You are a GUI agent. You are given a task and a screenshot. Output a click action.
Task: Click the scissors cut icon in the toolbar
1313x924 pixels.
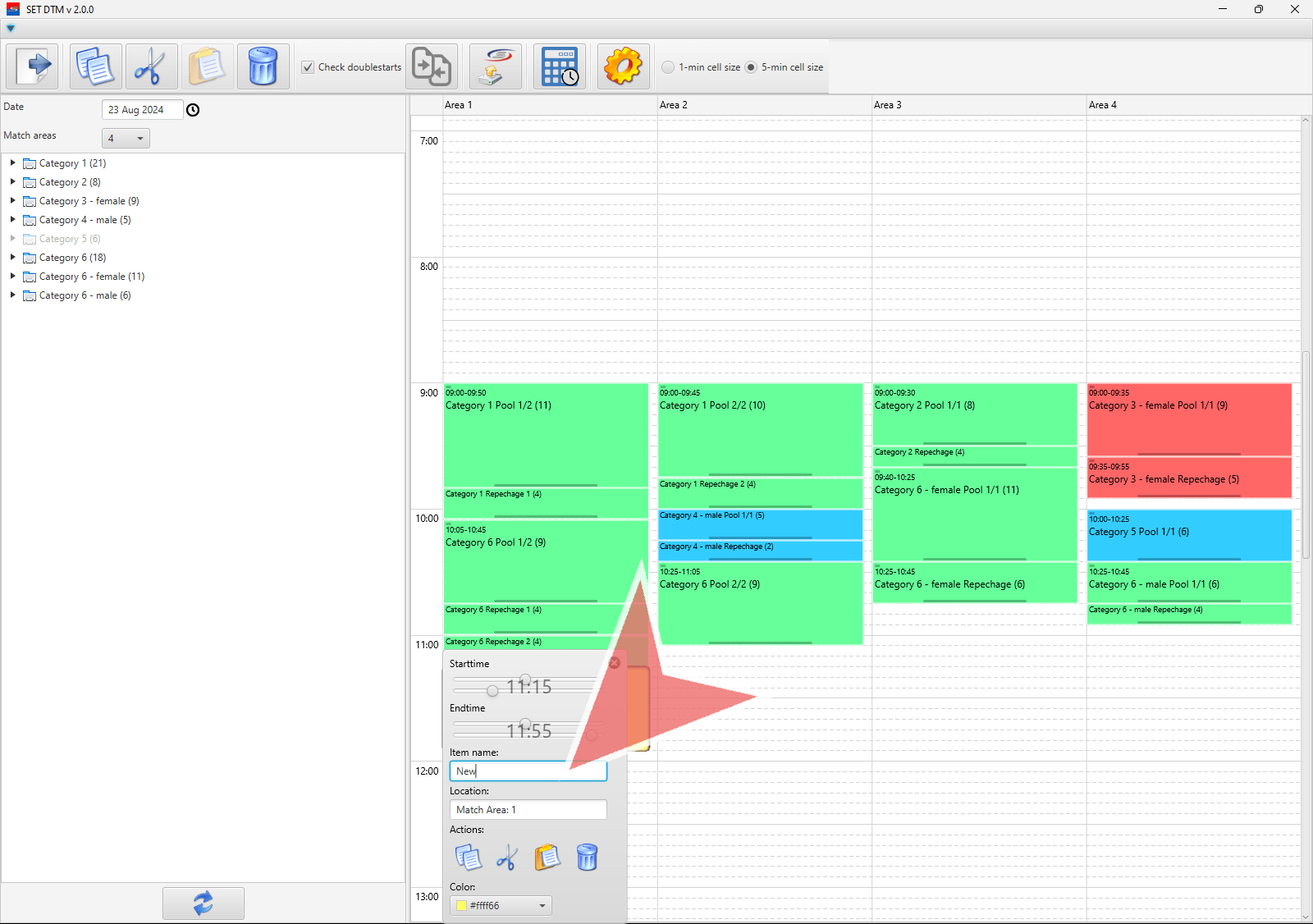(151, 66)
